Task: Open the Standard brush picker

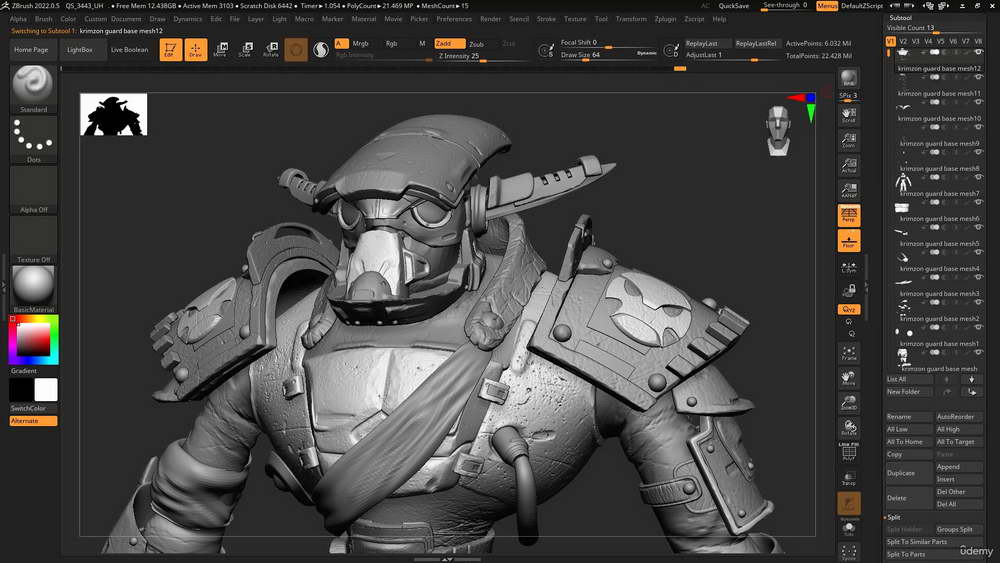Action: 33,89
